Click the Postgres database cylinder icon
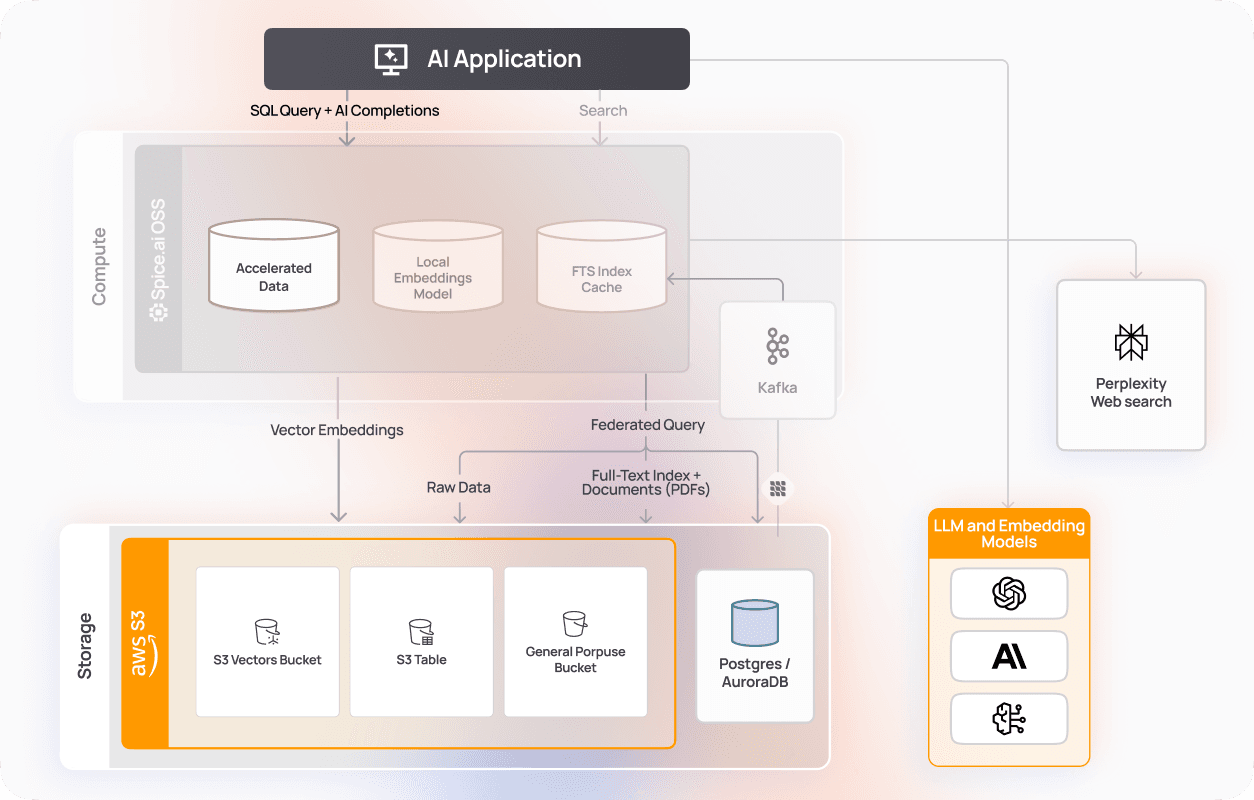 coord(755,623)
